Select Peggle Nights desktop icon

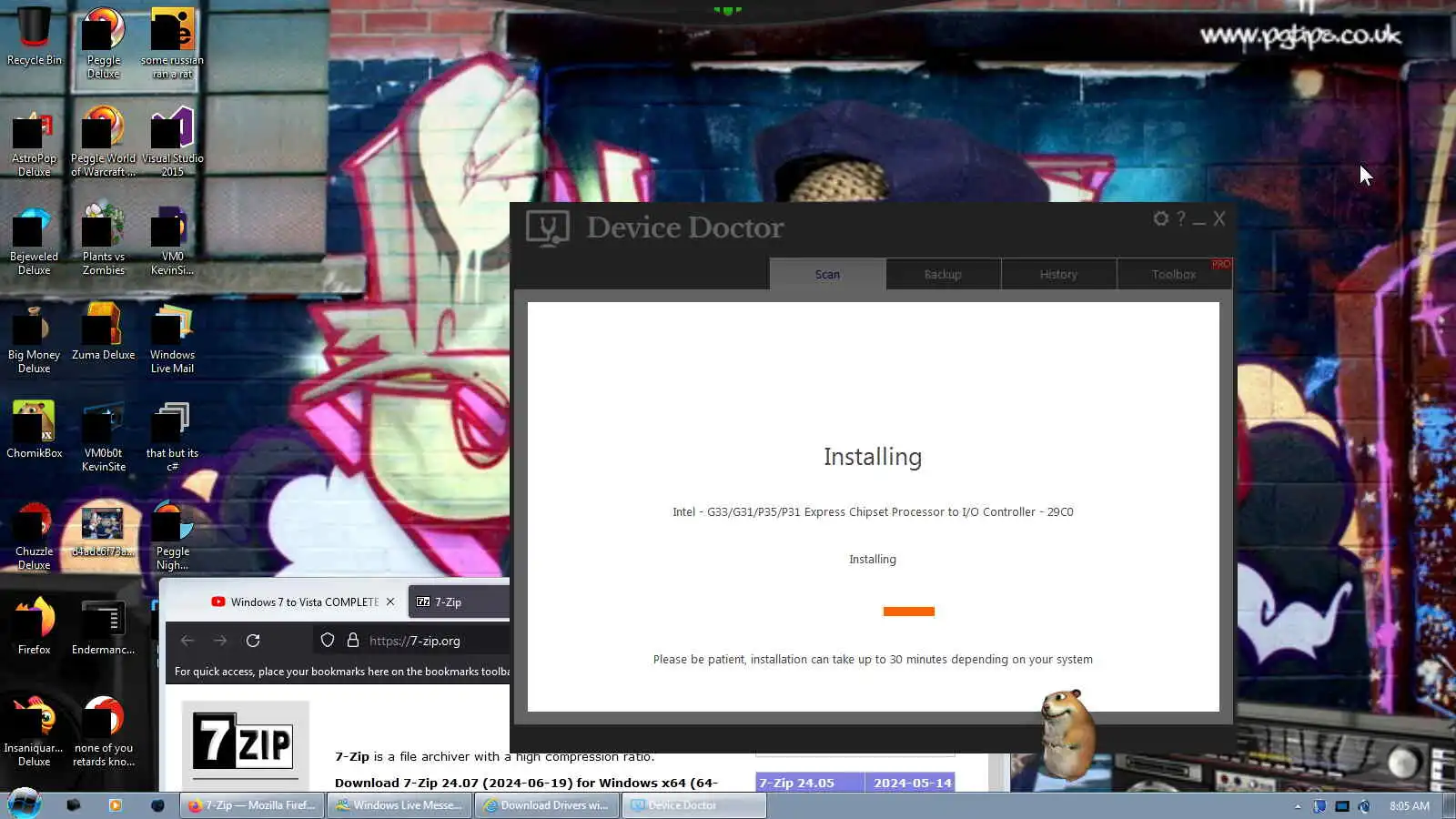tap(172, 535)
